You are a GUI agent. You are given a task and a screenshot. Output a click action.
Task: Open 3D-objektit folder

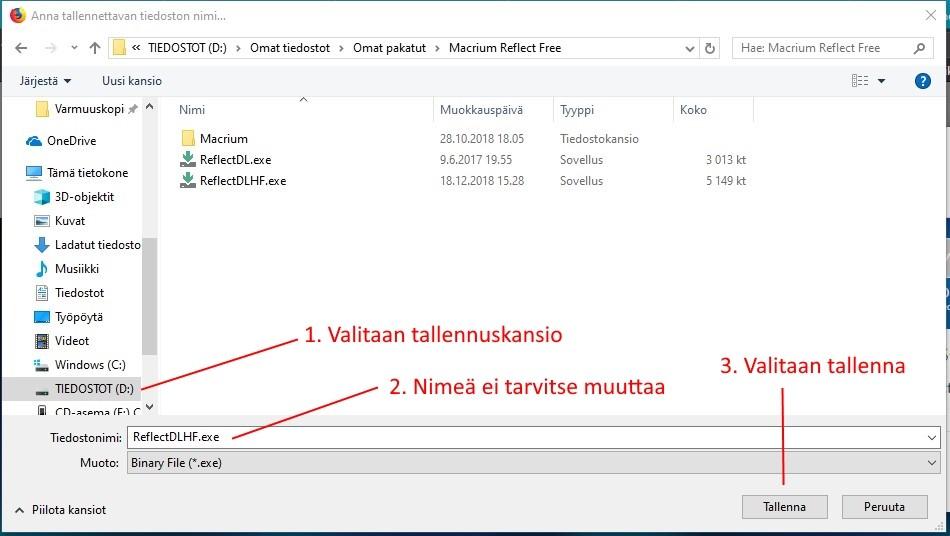(x=84, y=197)
